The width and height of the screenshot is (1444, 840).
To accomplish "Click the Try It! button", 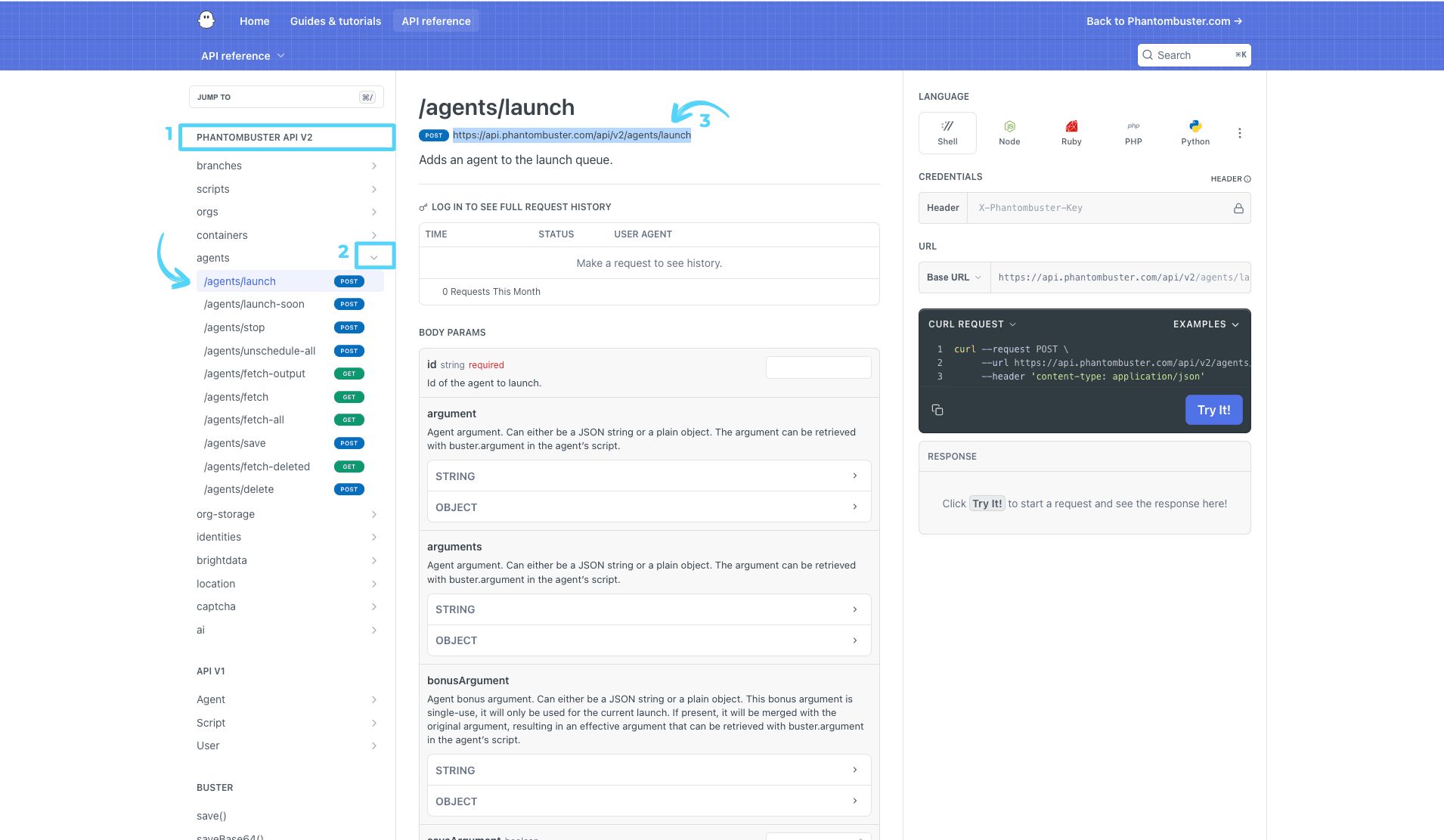I will (1213, 410).
